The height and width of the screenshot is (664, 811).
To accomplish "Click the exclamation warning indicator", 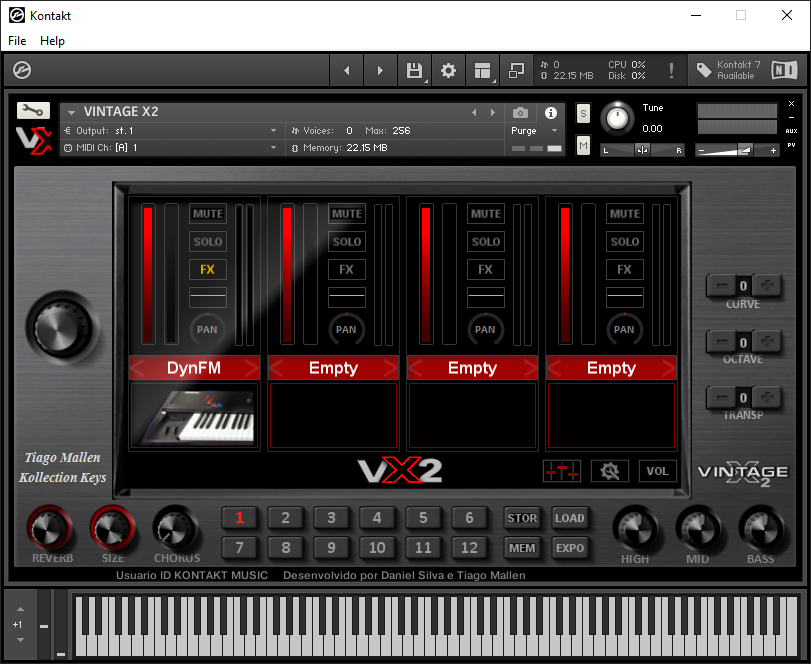I will tap(671, 70).
